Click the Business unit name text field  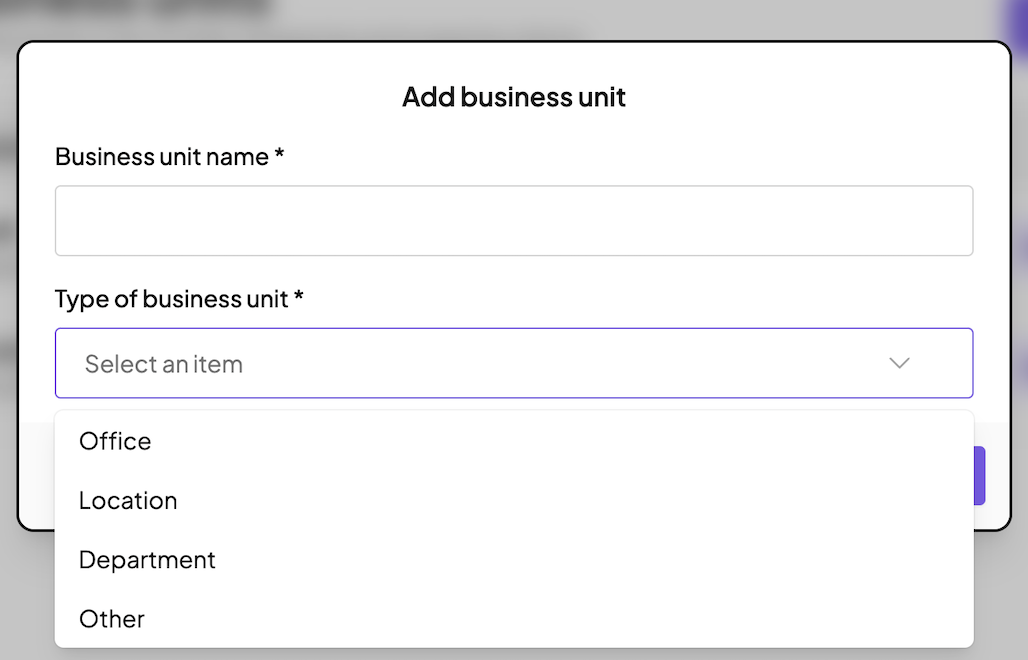(x=513, y=220)
